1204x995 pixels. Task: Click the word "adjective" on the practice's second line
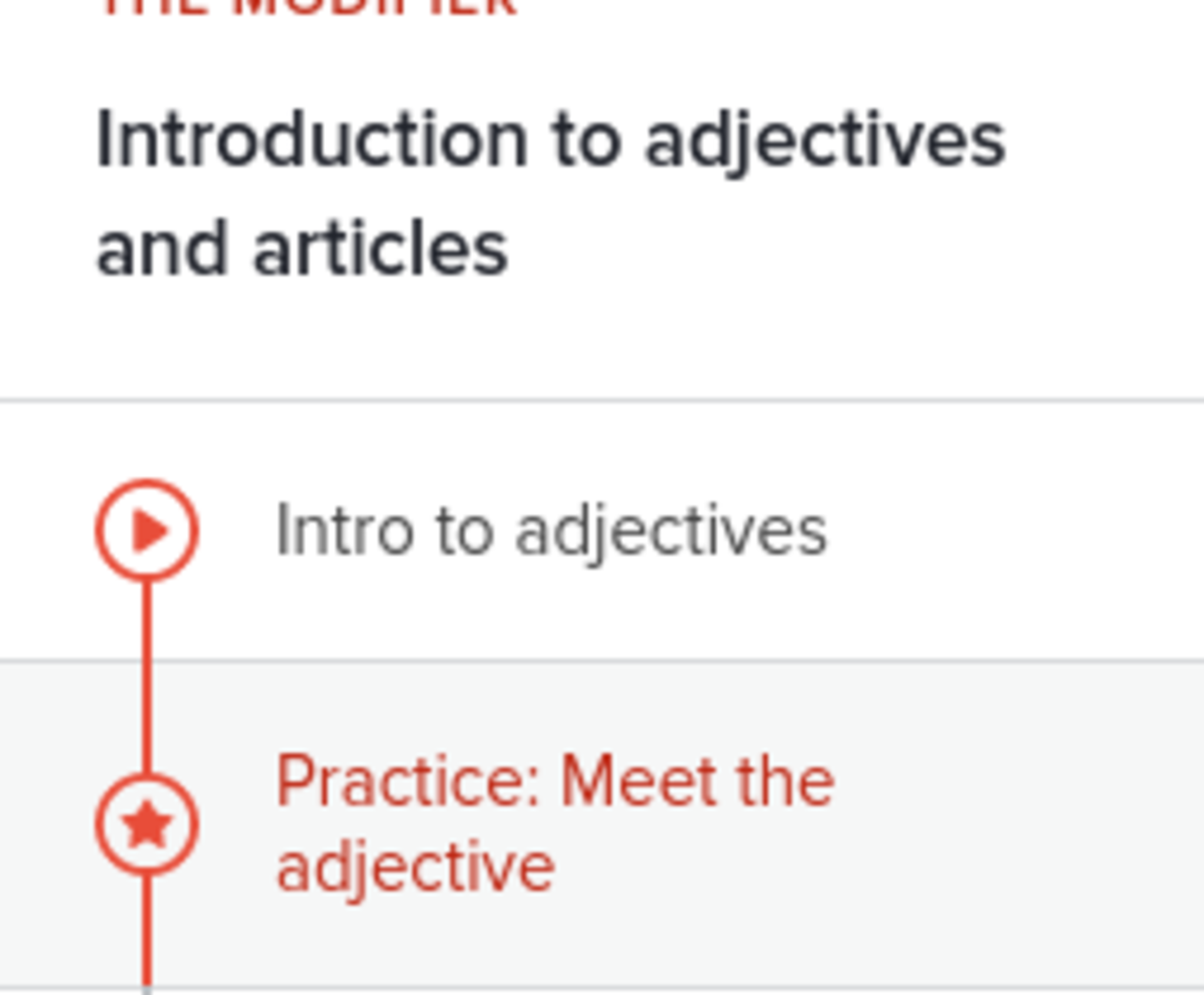(x=416, y=867)
